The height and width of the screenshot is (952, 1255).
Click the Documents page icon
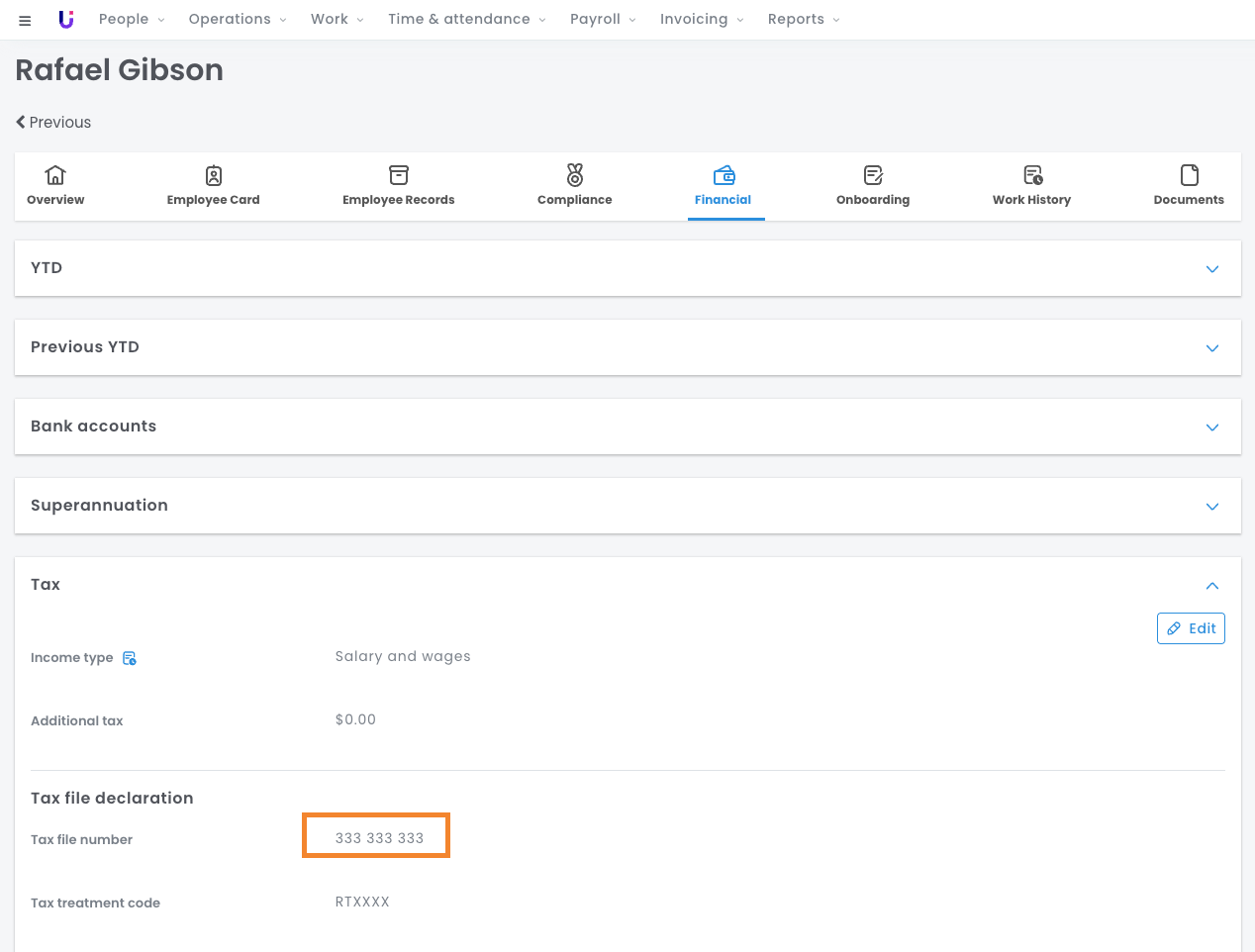pos(1189,175)
